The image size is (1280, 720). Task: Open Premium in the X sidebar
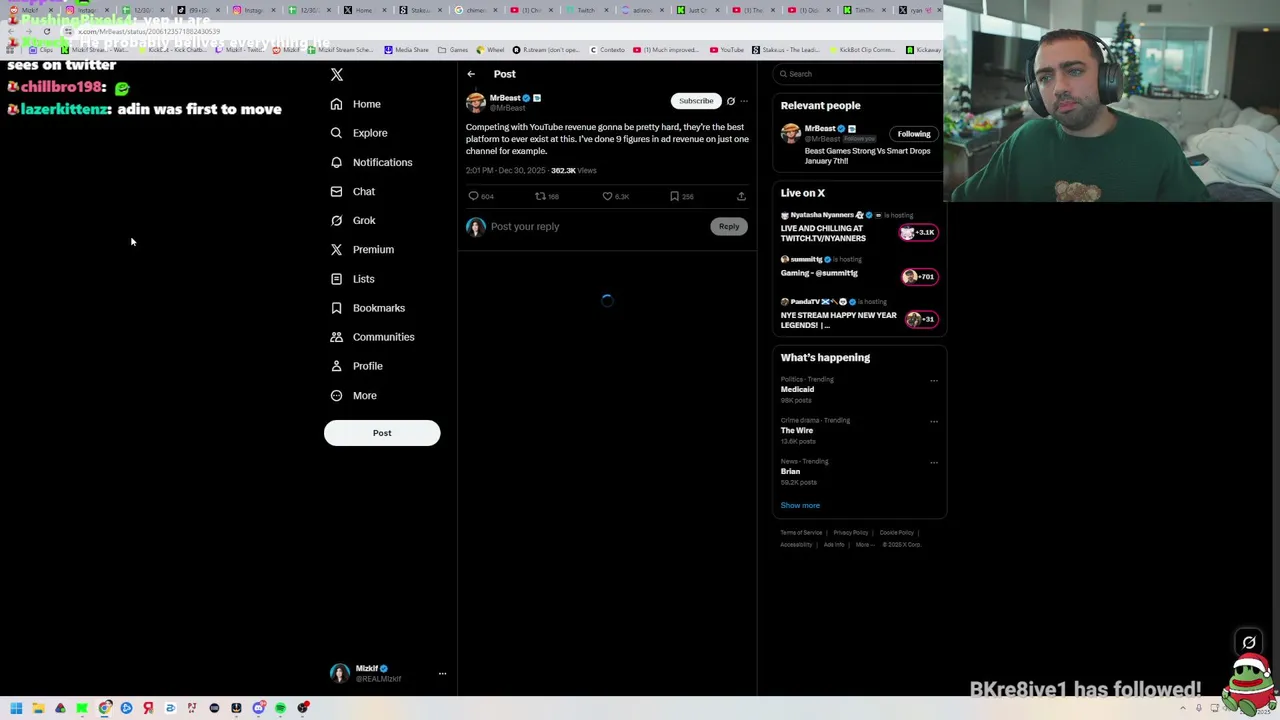click(362, 249)
